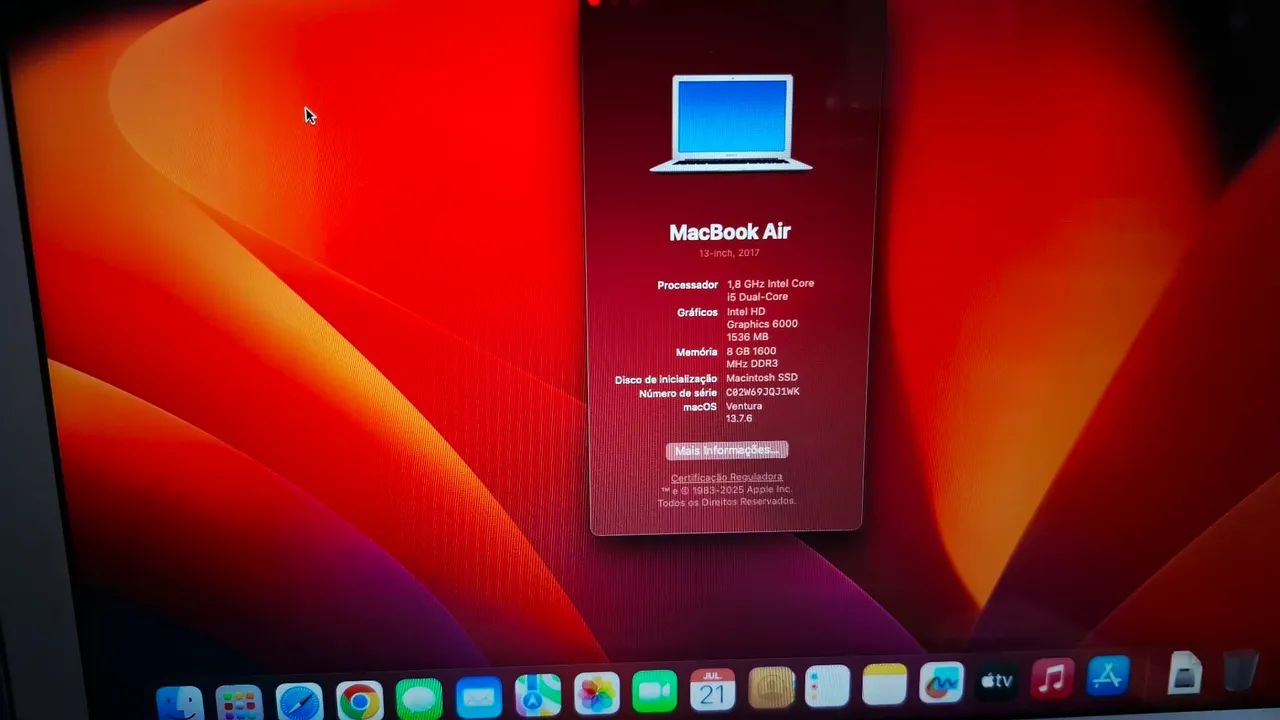Image resolution: width=1280 pixels, height=720 pixels.
Task: Open the Mail app in the Dock
Action: pyautogui.click(x=479, y=698)
